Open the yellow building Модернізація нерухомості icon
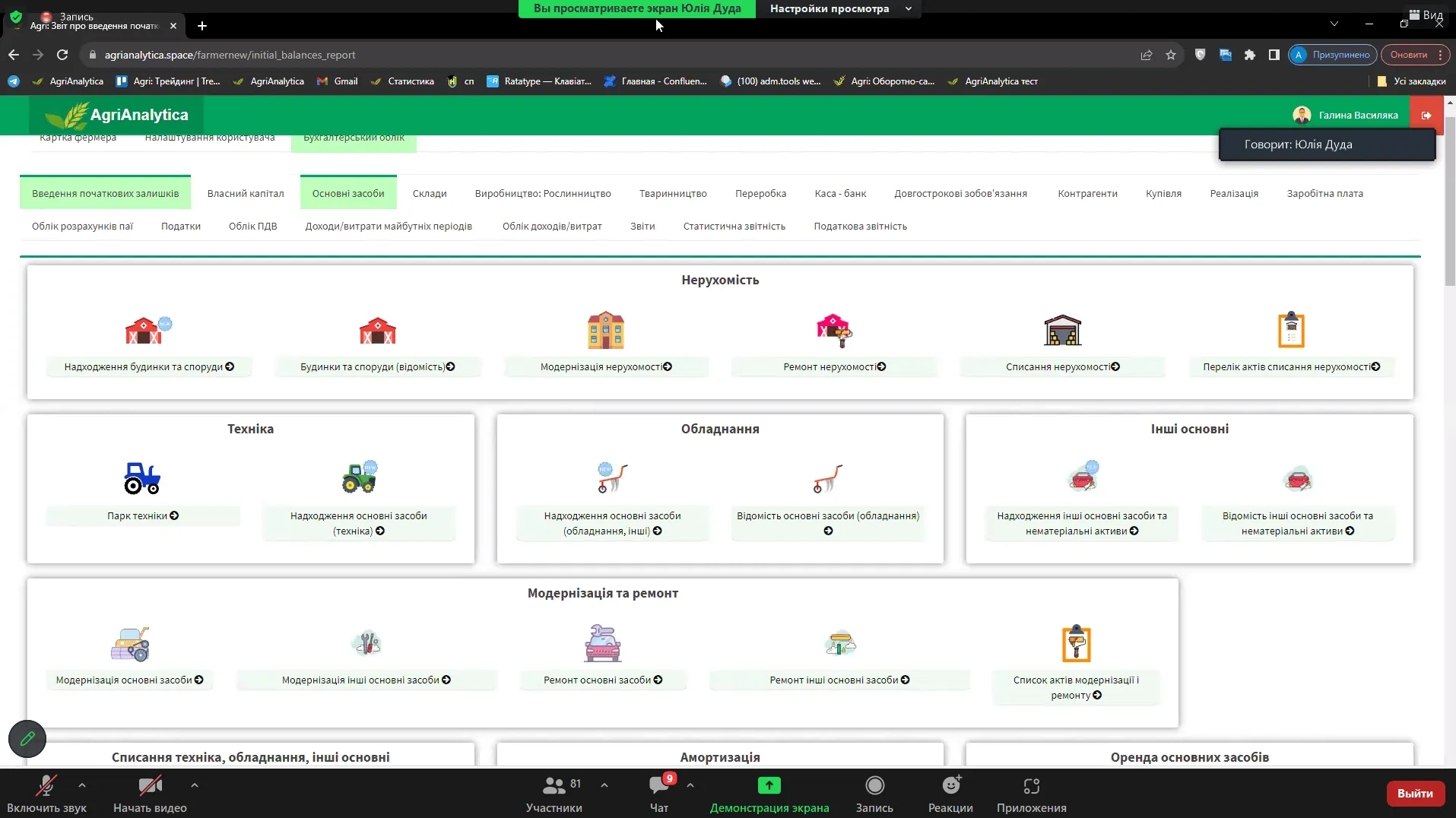1456x818 pixels. (605, 330)
